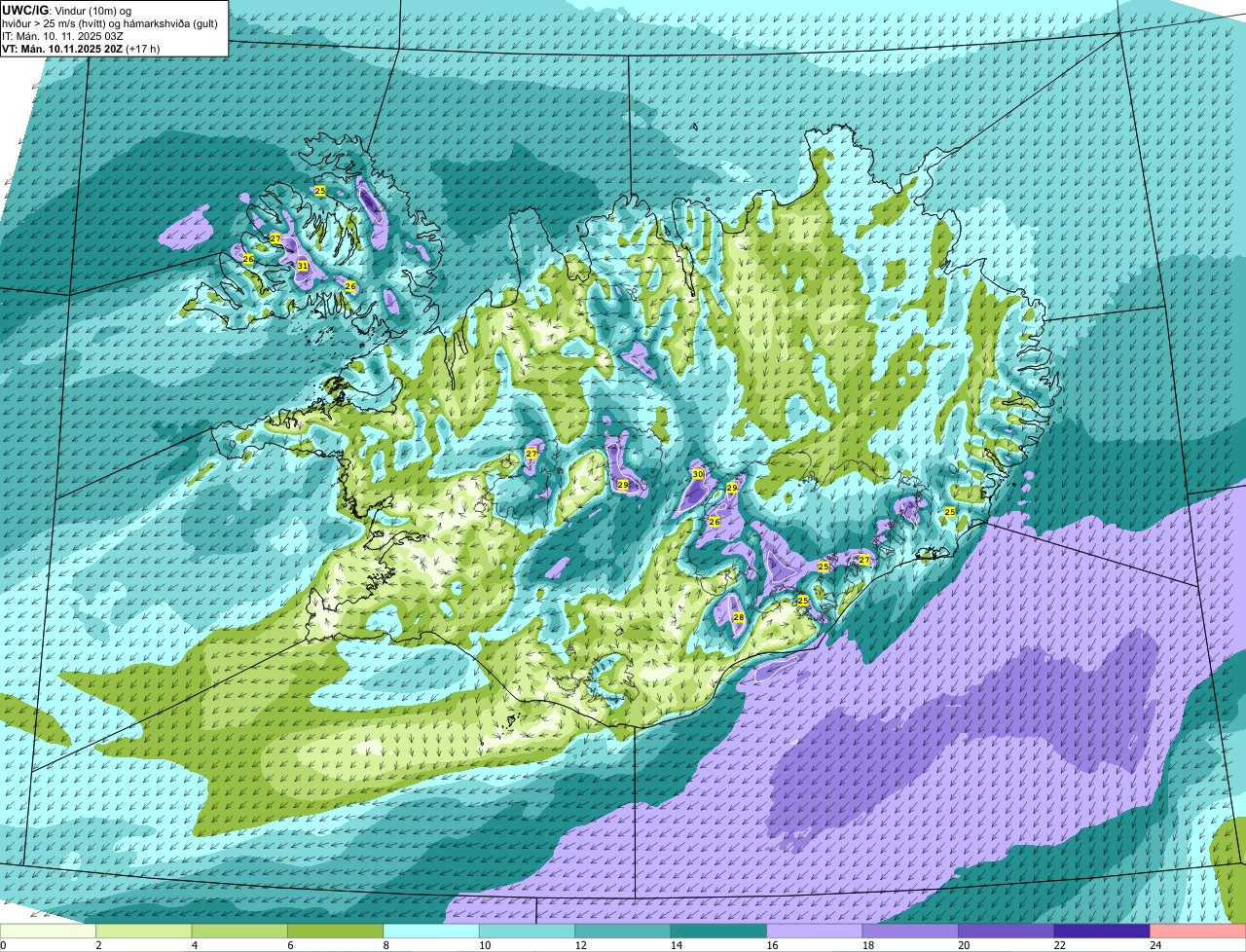Click the '2' tick label on the scale

(98, 945)
